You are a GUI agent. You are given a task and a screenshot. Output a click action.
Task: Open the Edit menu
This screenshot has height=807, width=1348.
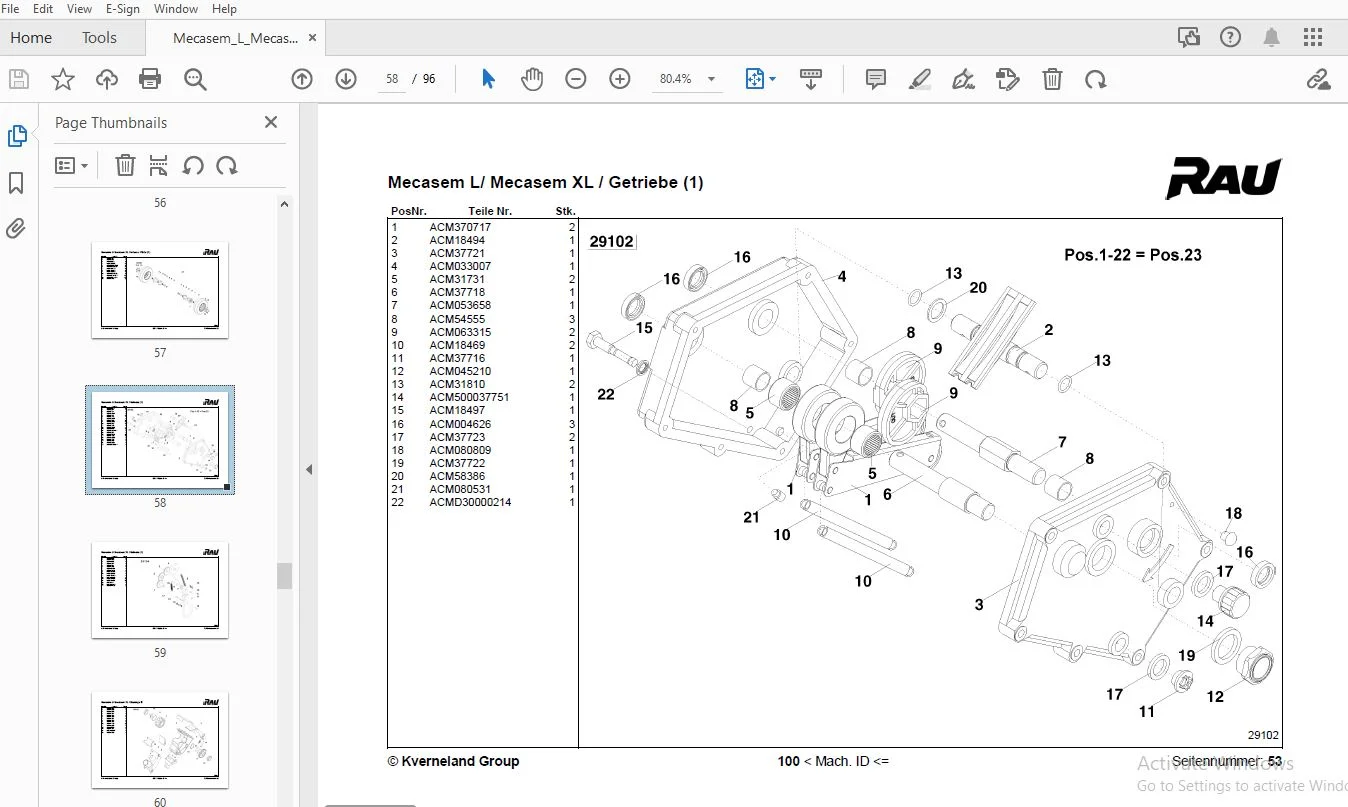pos(43,9)
